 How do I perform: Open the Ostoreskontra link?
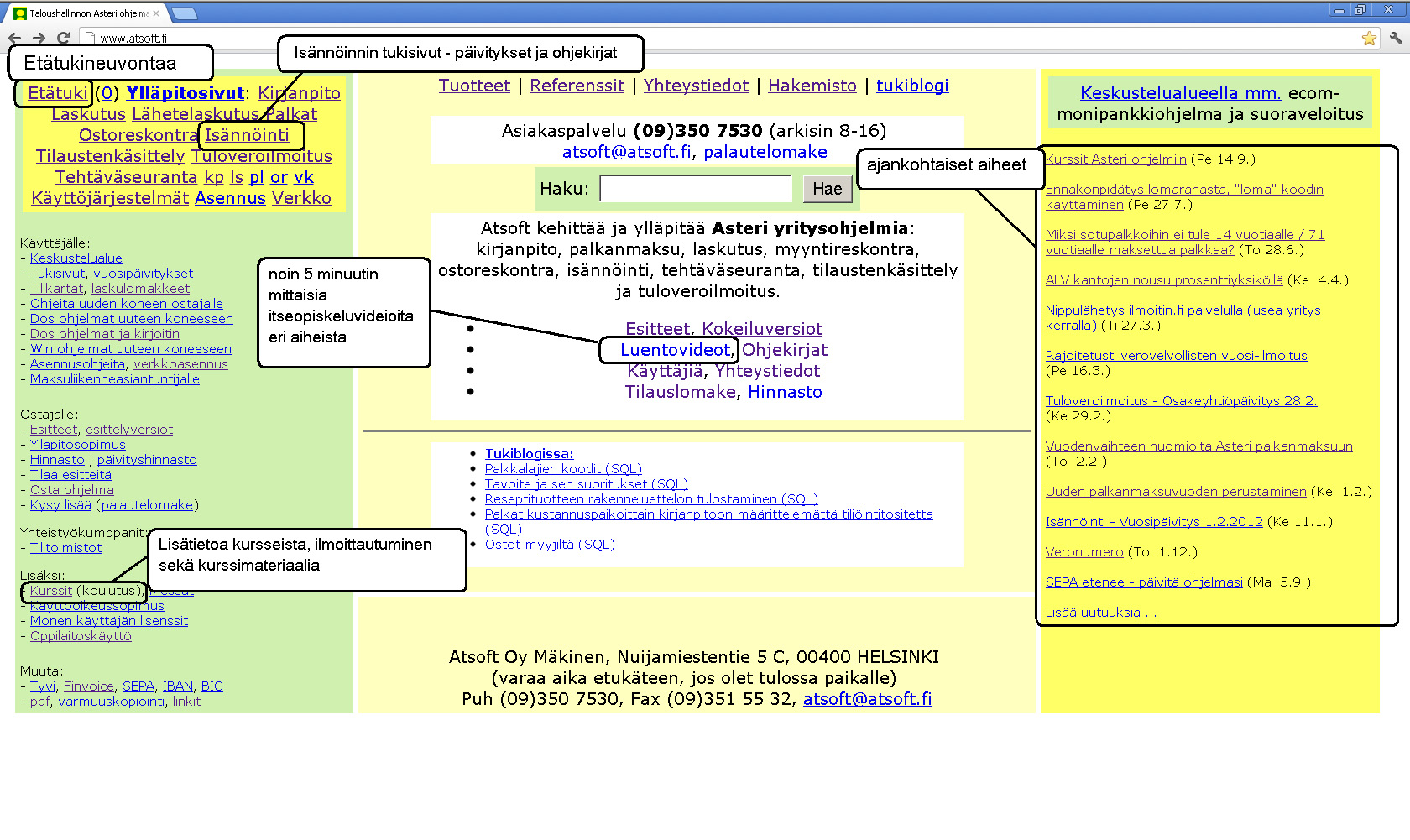coord(138,135)
